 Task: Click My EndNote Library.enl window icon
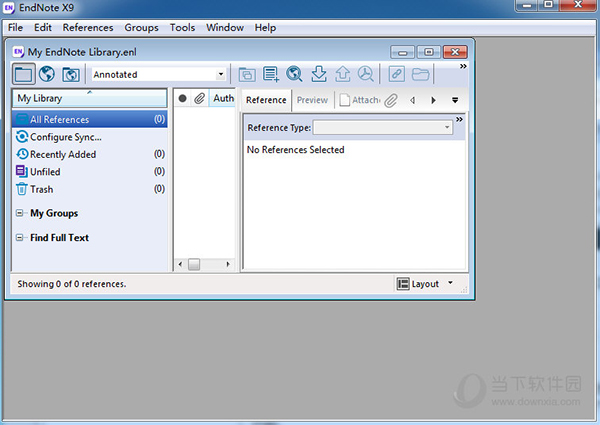(x=18, y=52)
